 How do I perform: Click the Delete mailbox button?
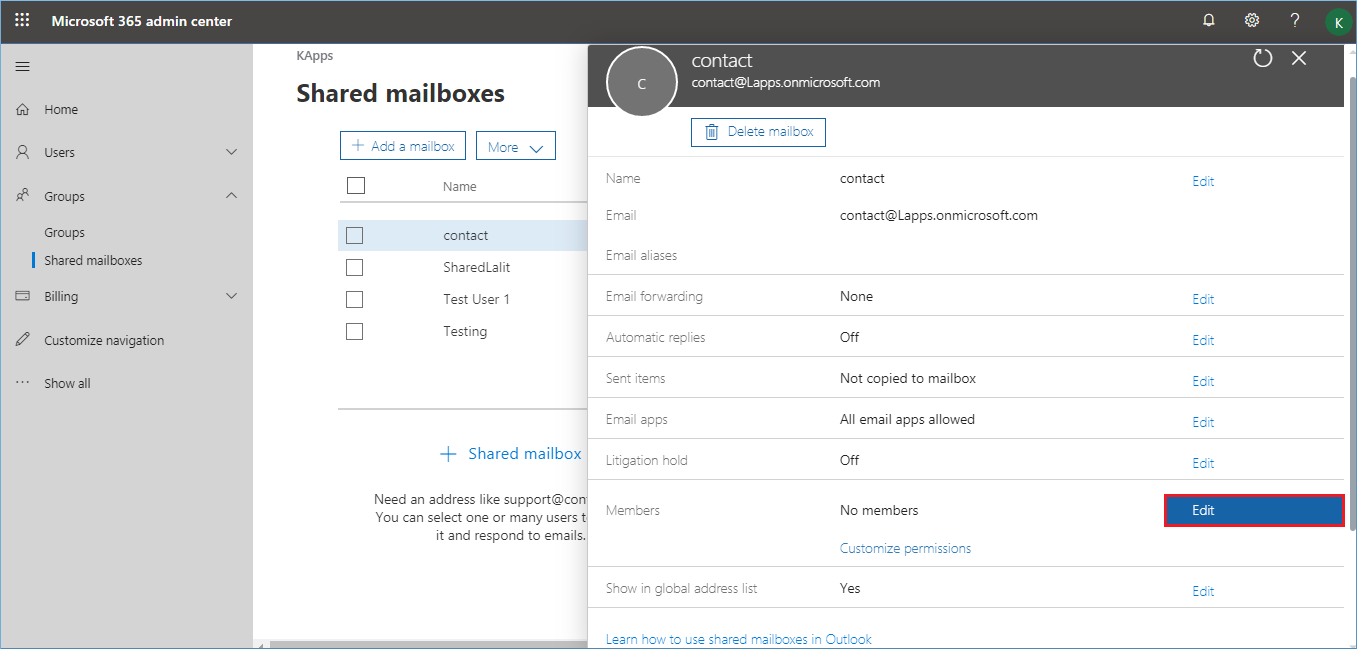pos(758,132)
